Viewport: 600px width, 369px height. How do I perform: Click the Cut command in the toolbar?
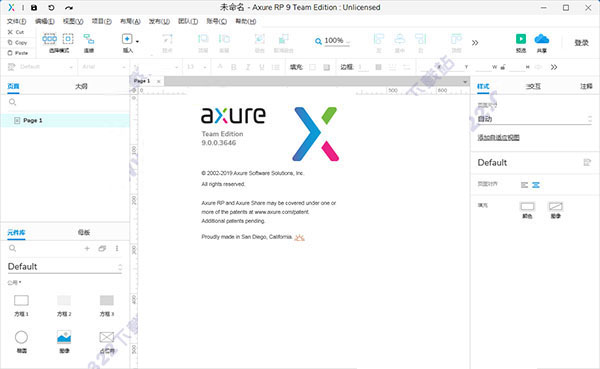(16, 32)
